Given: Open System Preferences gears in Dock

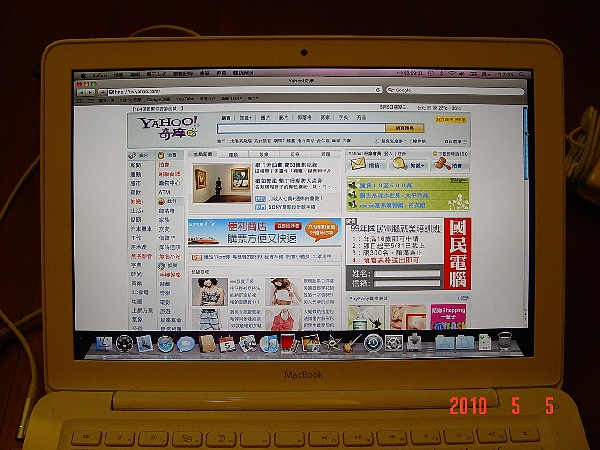Looking at the screenshot, I should pos(394,342).
